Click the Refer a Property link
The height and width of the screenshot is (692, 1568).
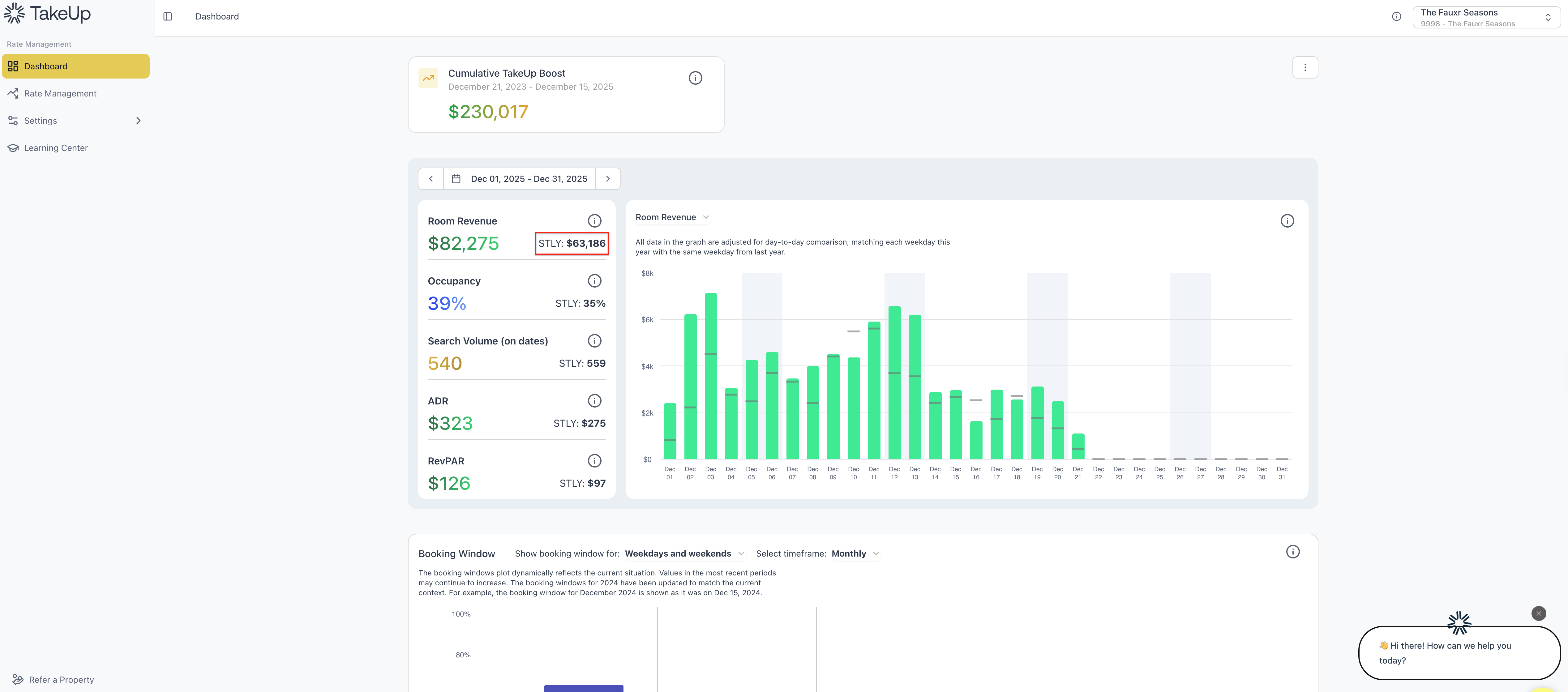pyautogui.click(x=61, y=679)
